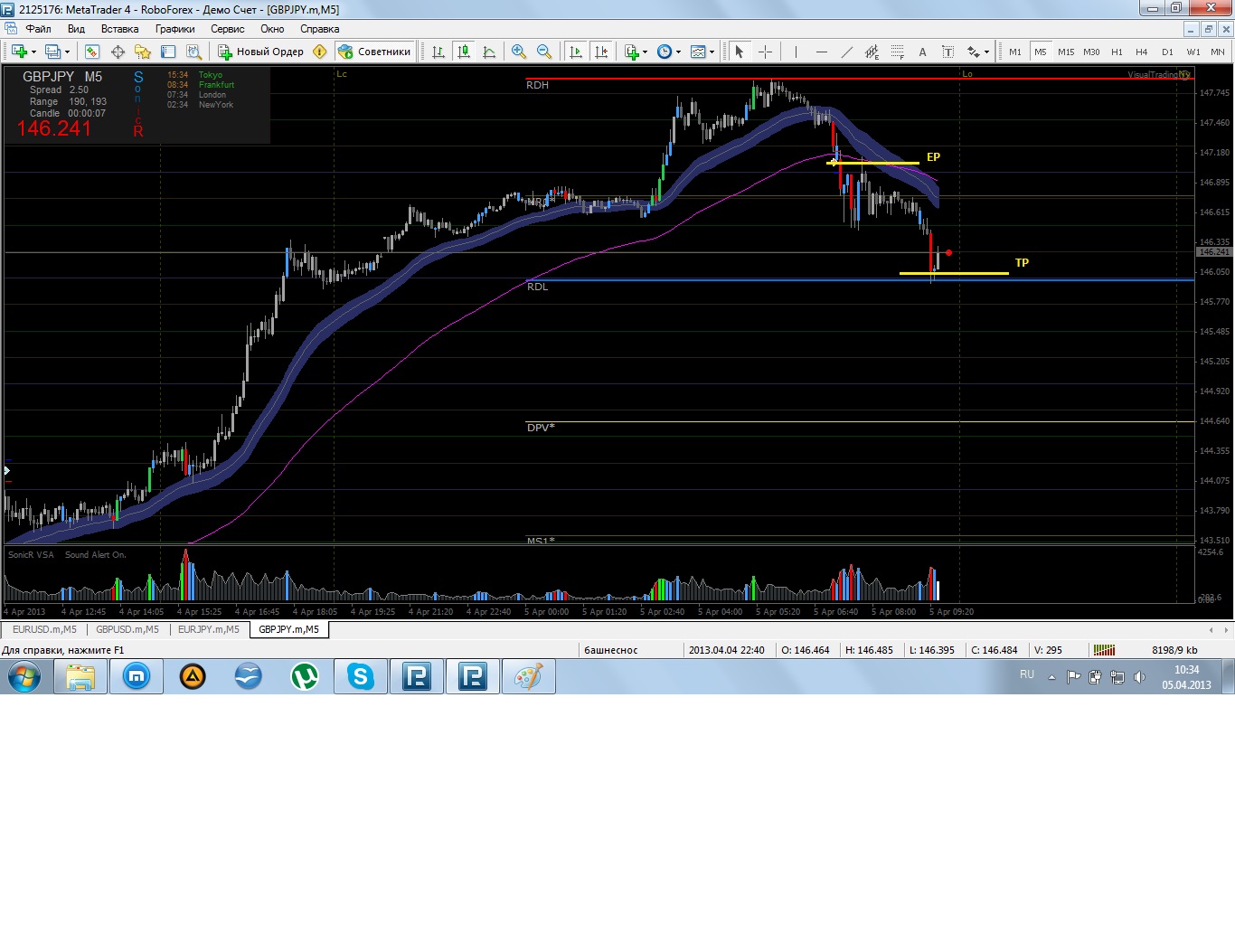Open the Data Window crosshair icon
This screenshot has width=1235, height=952.
point(118,52)
